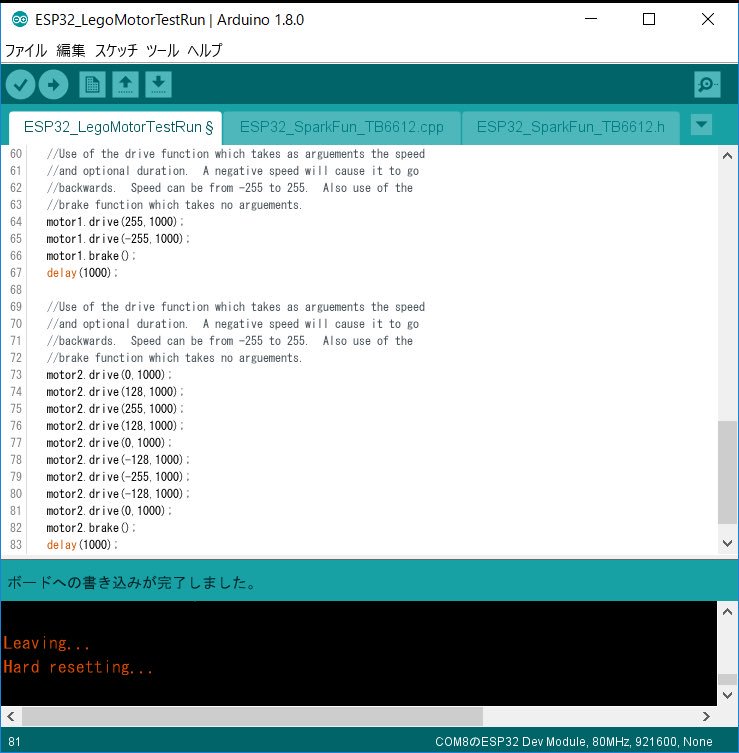Screen dimensions: 739x753
Task: Click delay(1000) on line 83
Action: click(82, 545)
